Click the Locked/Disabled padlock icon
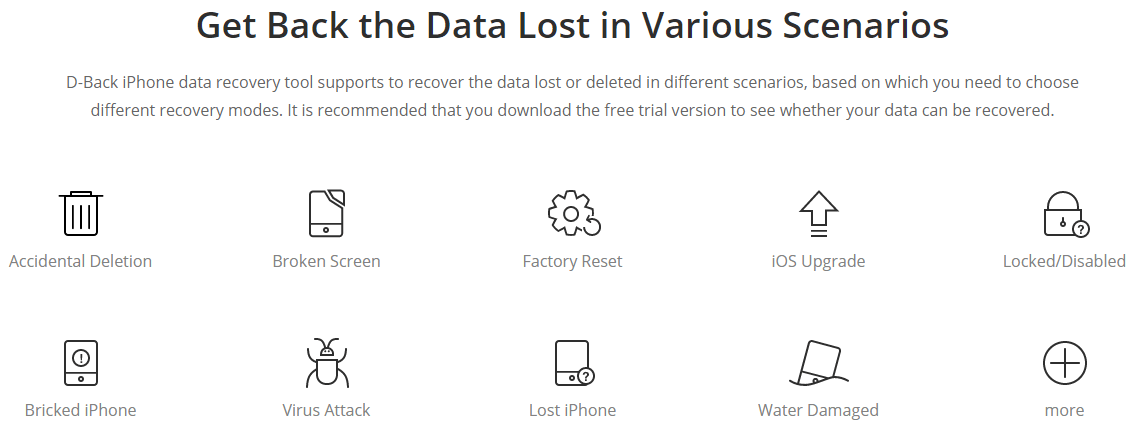The image size is (1141, 442). click(x=1066, y=214)
